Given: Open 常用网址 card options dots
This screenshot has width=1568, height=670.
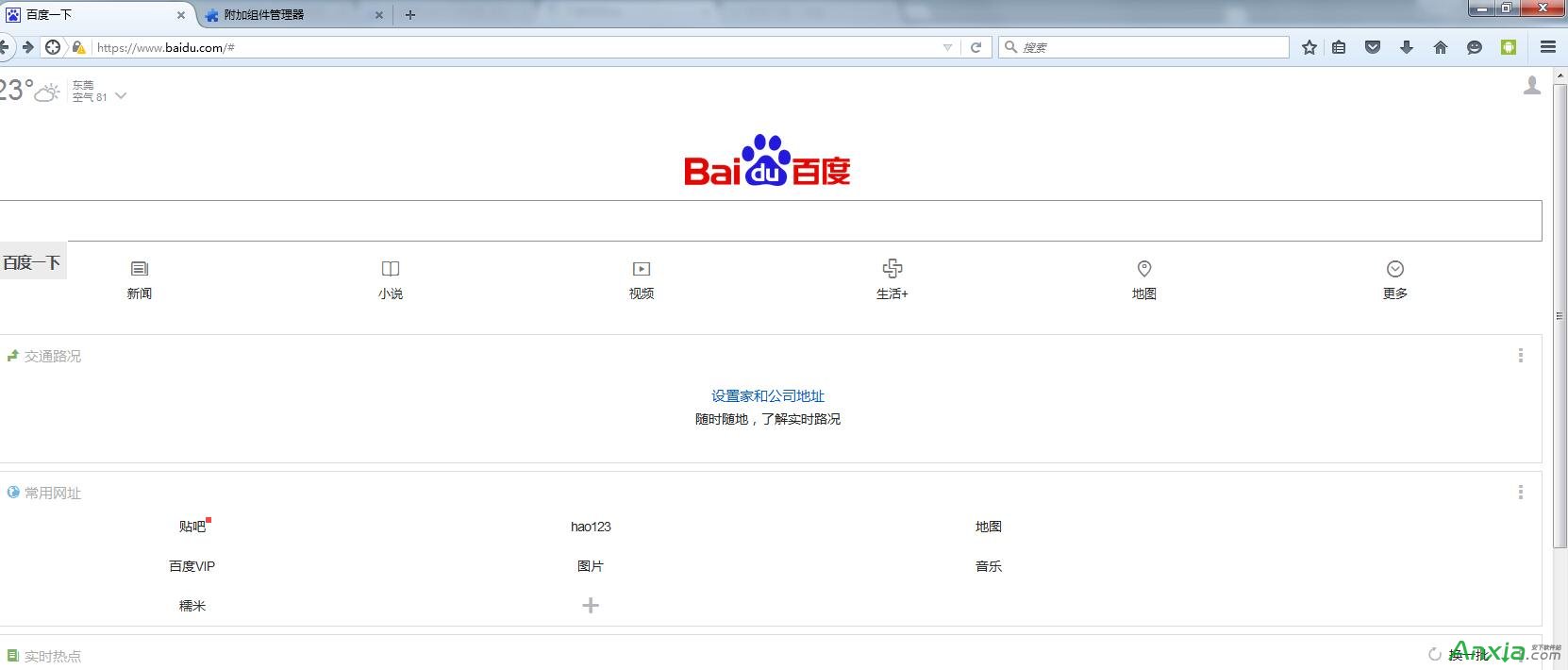Looking at the screenshot, I should 1520,493.
